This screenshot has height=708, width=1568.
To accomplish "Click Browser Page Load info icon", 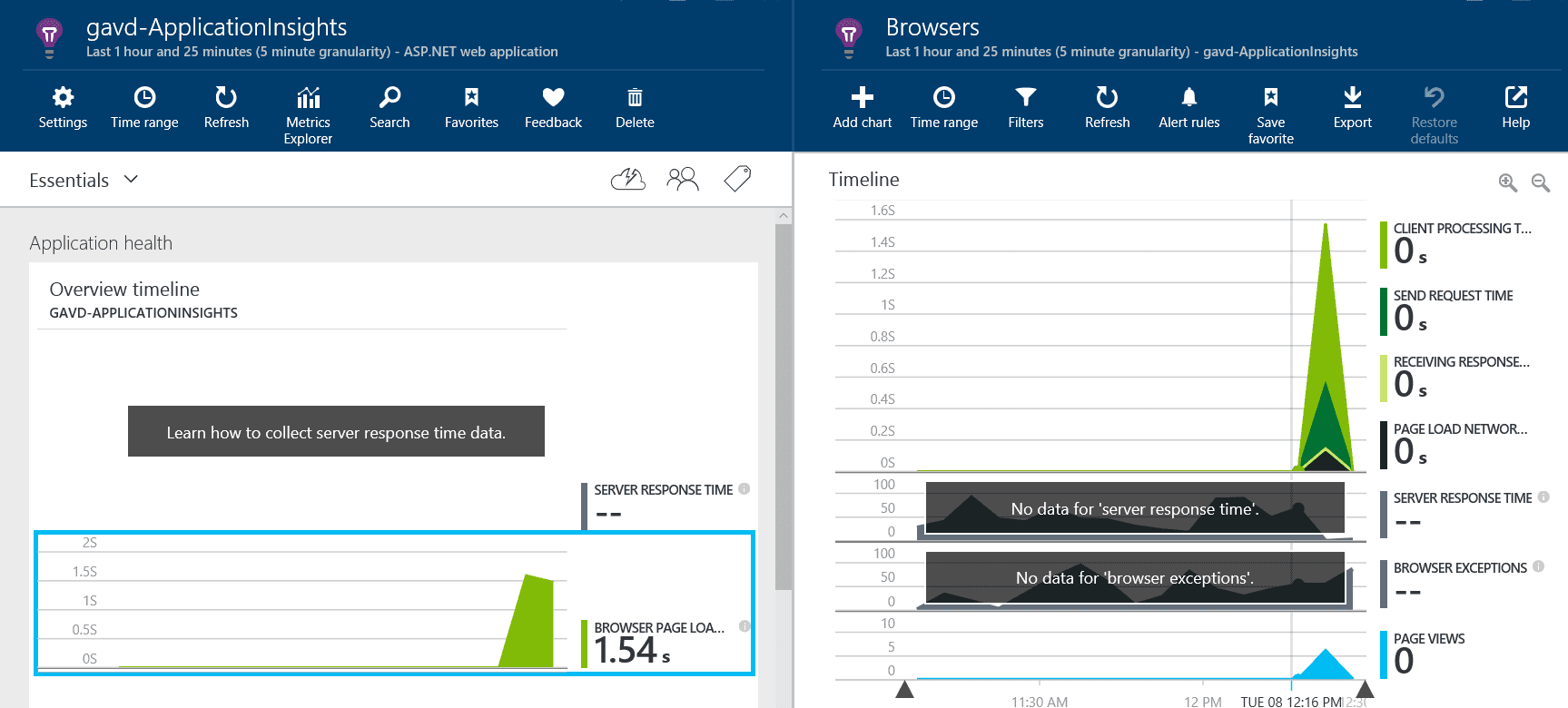I will 745,625.
